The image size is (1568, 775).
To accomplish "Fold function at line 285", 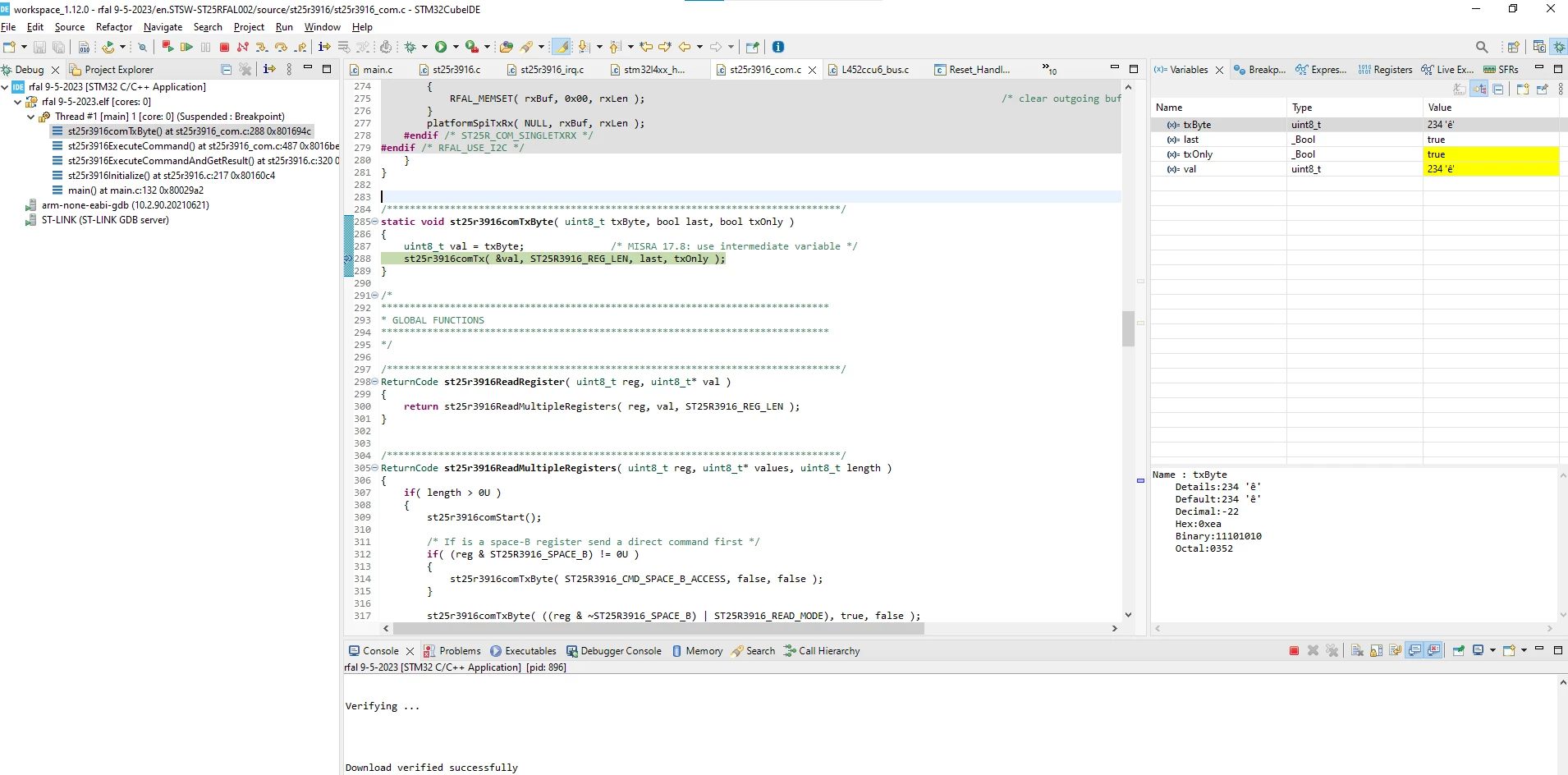I will (375, 222).
